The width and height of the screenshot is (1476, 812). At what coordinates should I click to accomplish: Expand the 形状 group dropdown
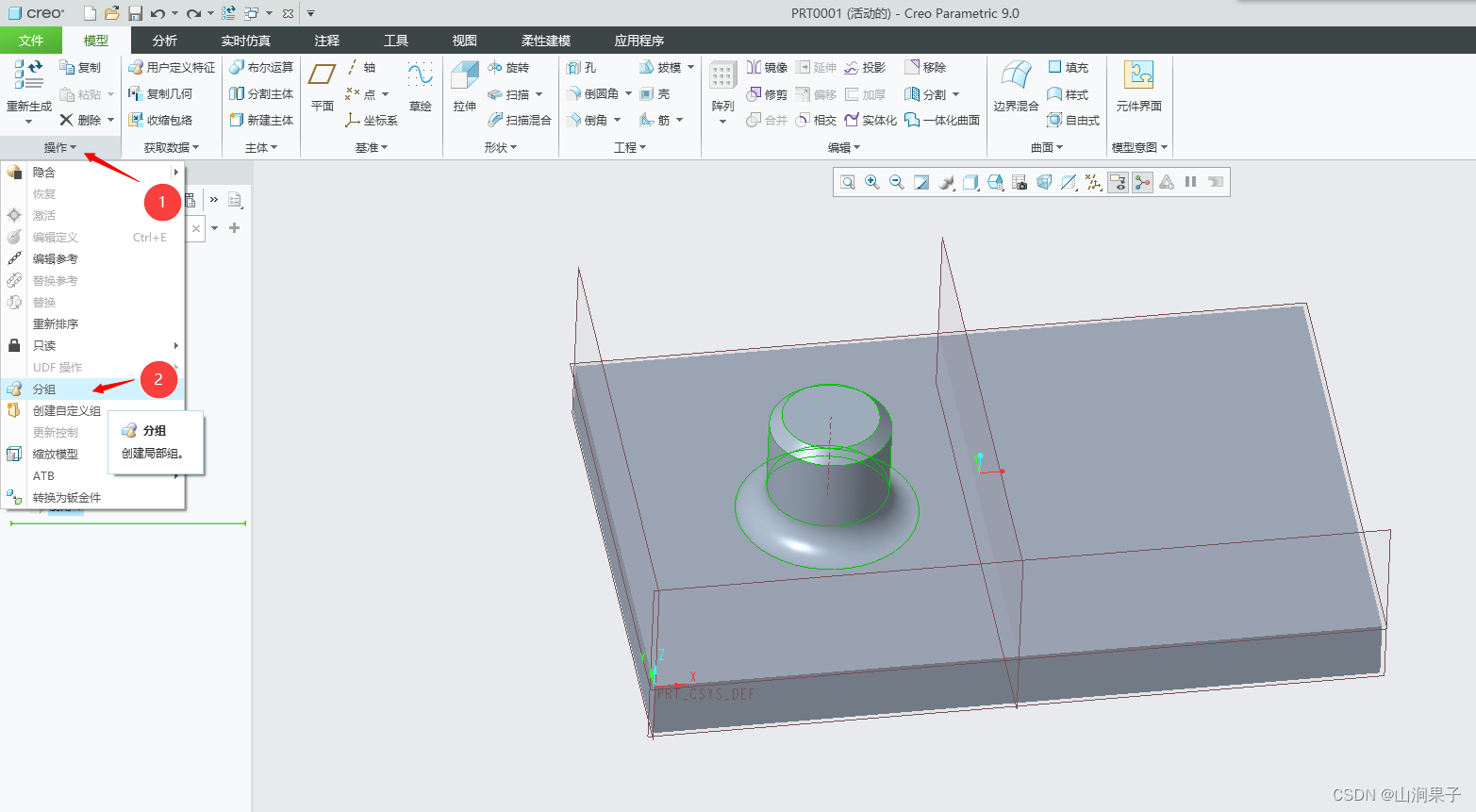(501, 148)
